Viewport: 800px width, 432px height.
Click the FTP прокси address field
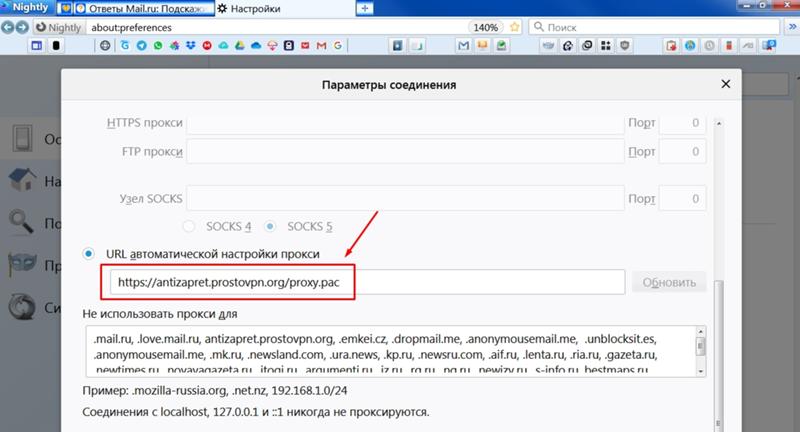pyautogui.click(x=405, y=151)
